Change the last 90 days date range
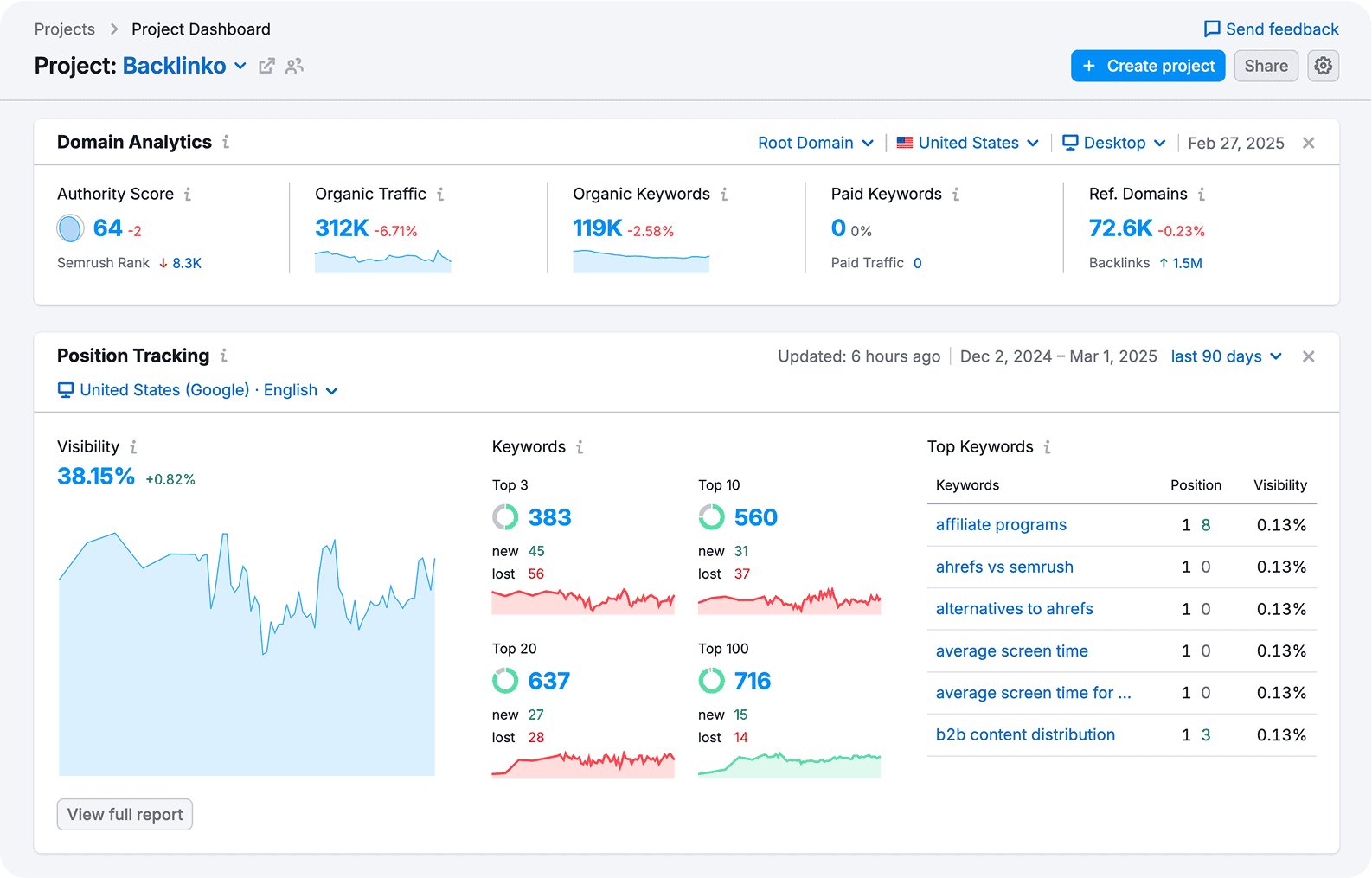The width and height of the screenshot is (1372, 878). (1226, 356)
